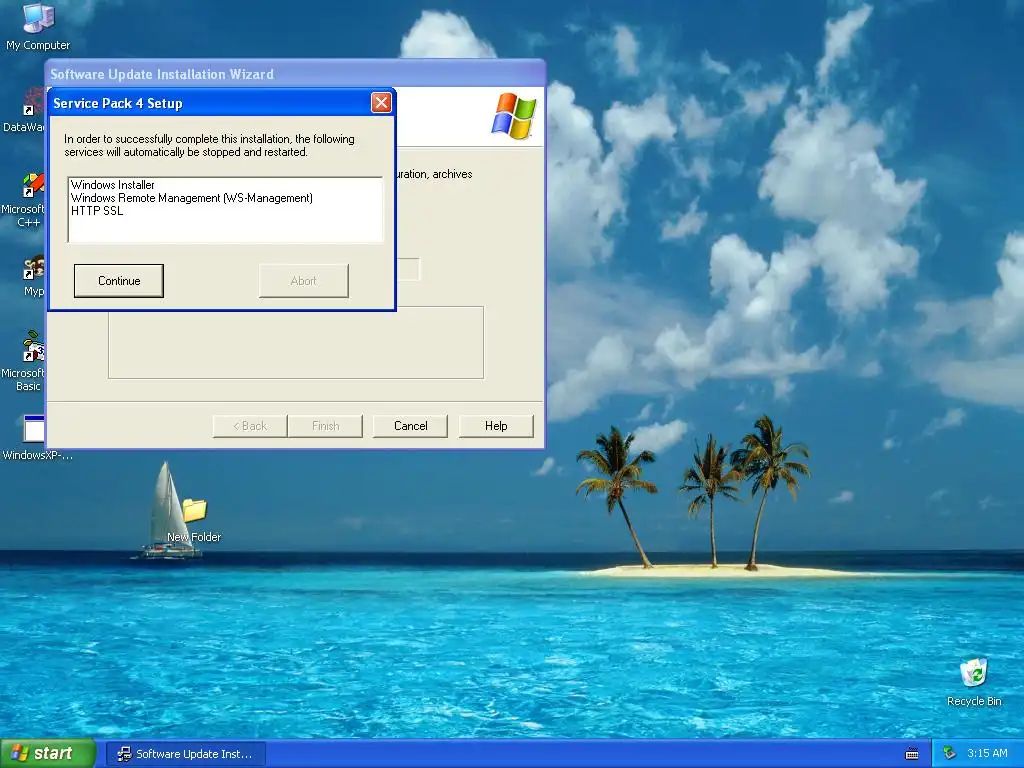Close the Service Pack 4 Setup dialog
The width and height of the screenshot is (1024, 768).
[381, 103]
